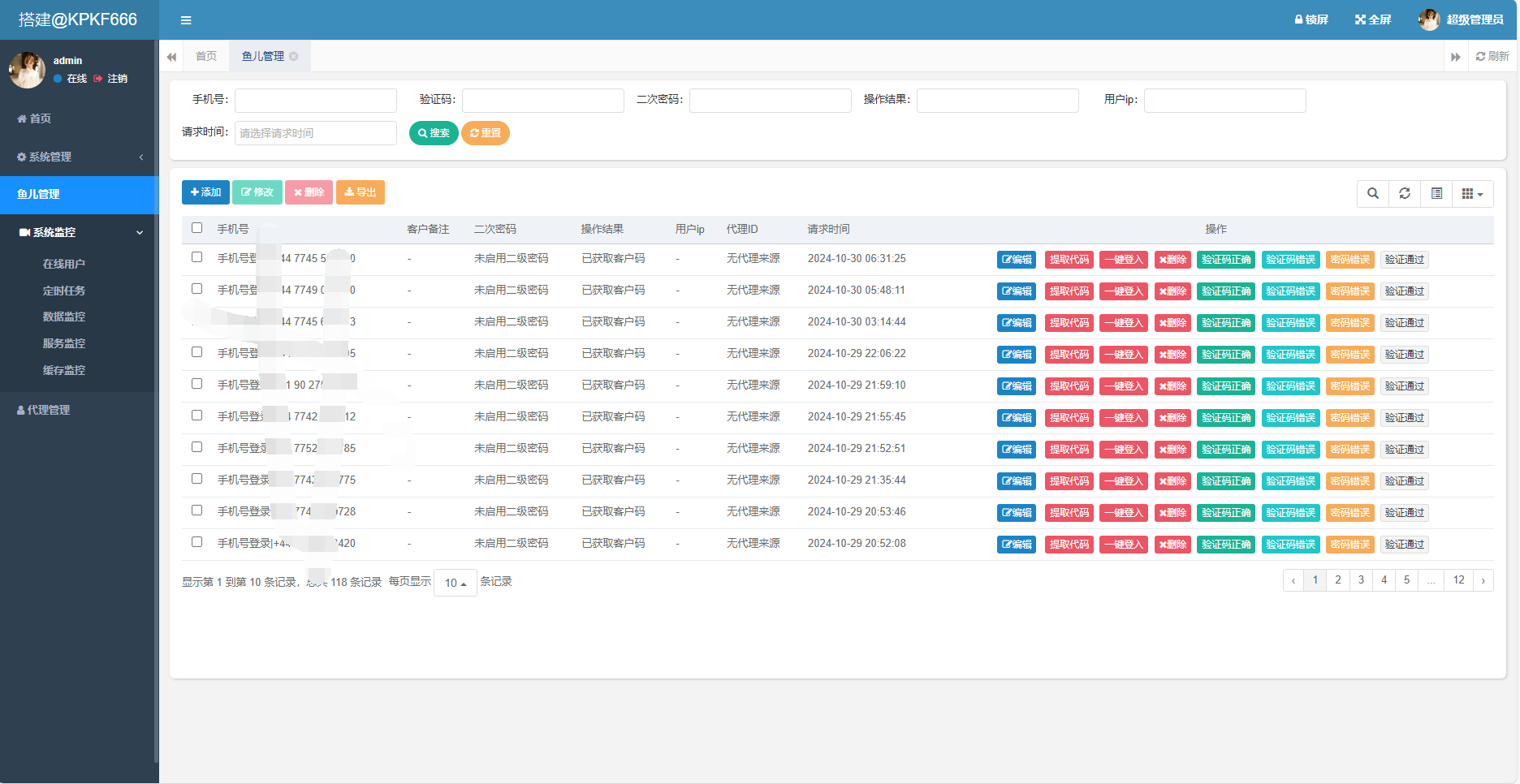Open the columns grid dropdown
This screenshot has height=784, width=1520.
(x=1472, y=193)
